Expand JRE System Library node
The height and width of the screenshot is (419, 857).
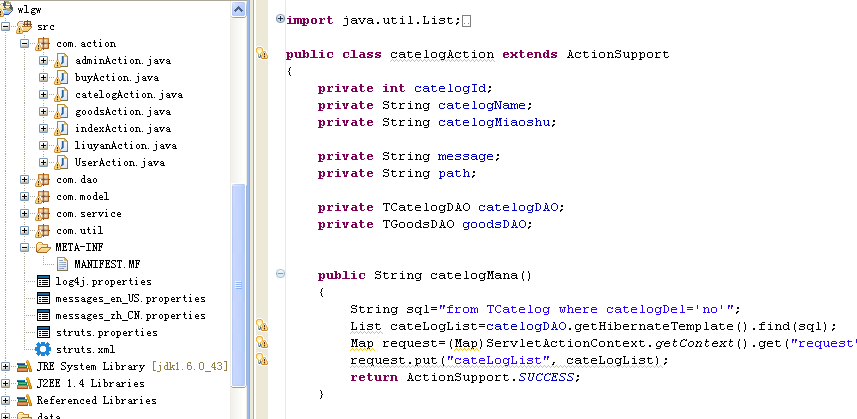tap(5, 367)
